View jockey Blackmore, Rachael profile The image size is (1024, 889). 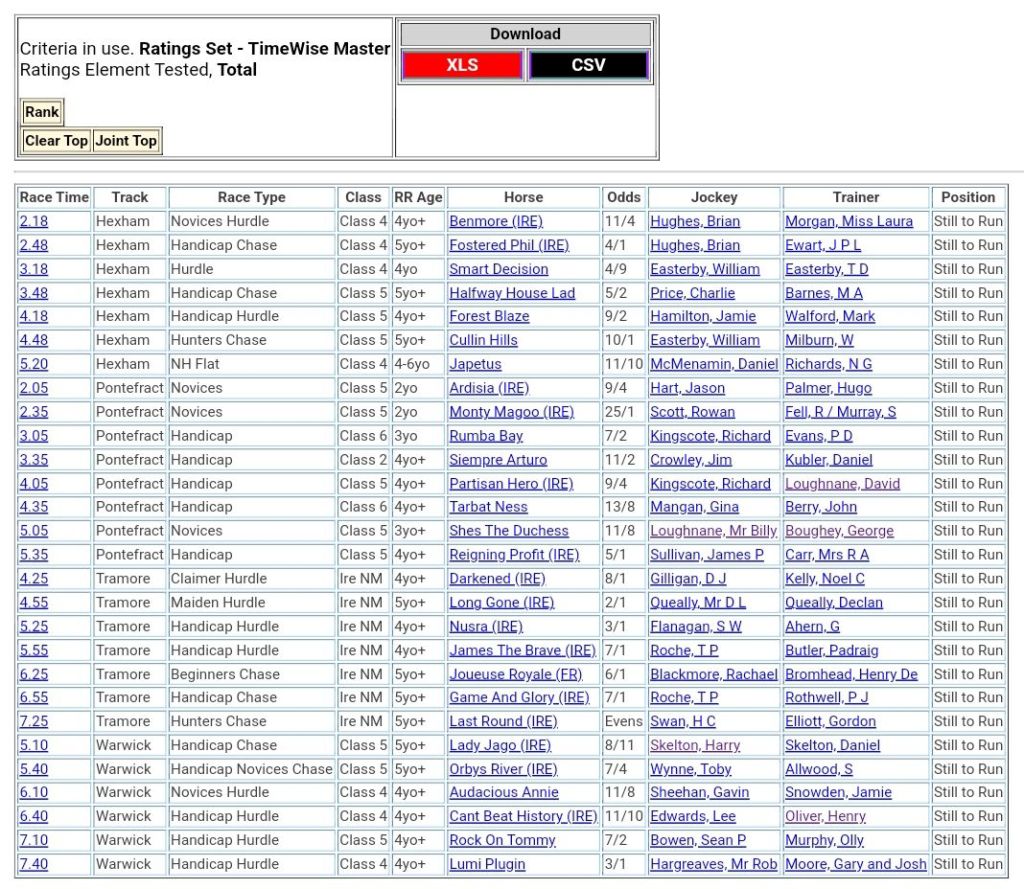[713, 674]
